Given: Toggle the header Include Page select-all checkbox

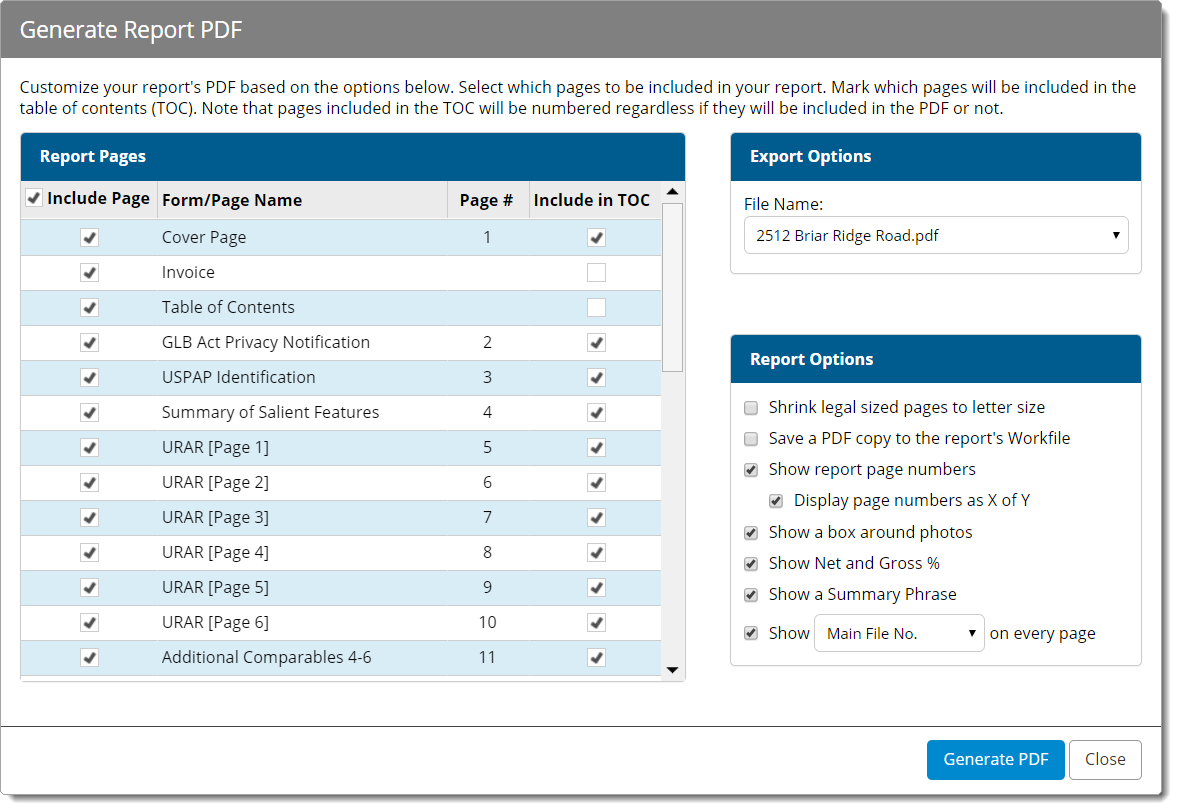Looking at the screenshot, I should point(33,199).
